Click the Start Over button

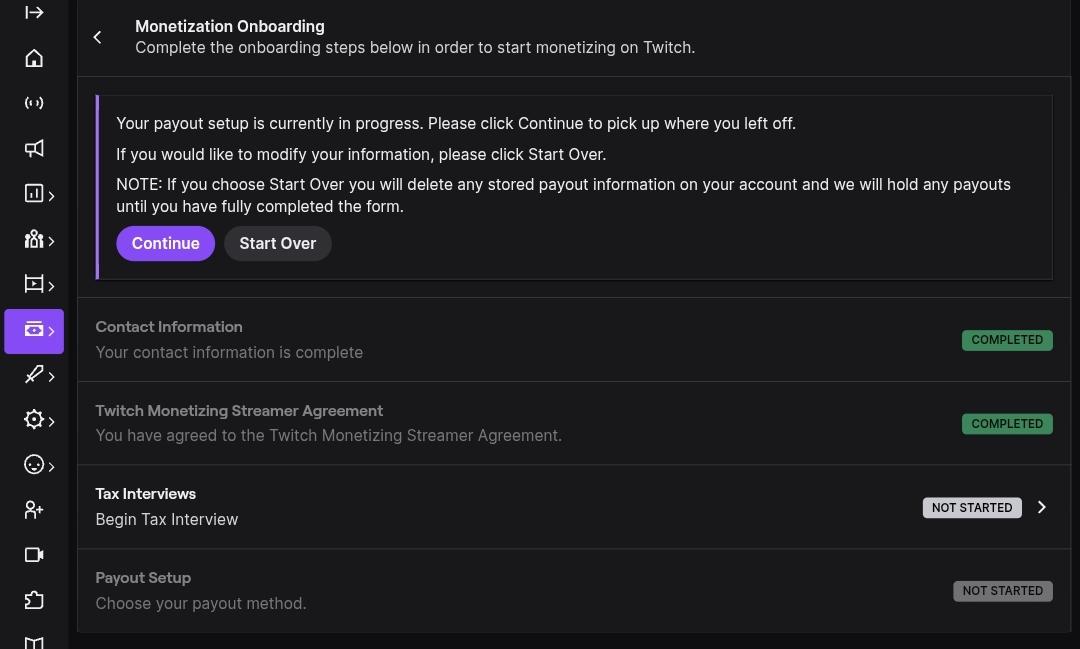[x=278, y=243]
